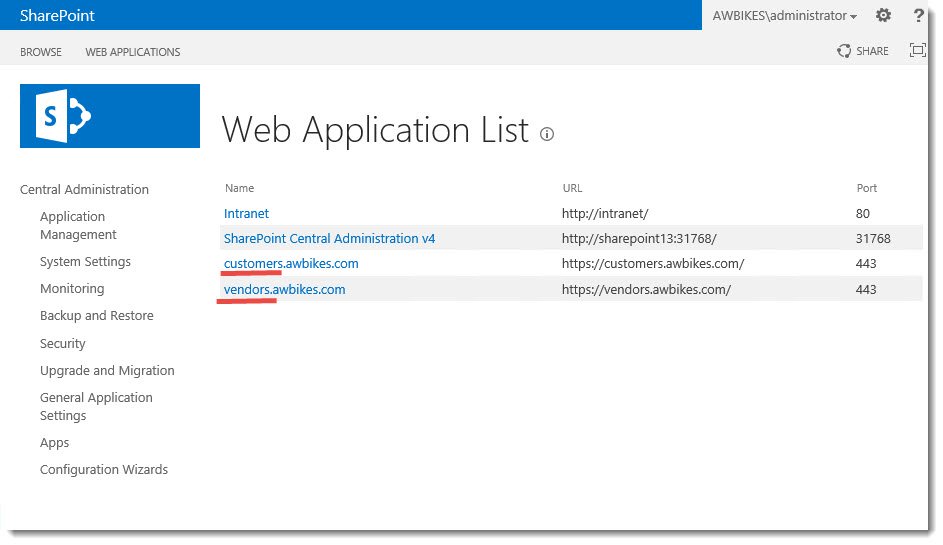The image size is (943, 545).
Task: Click the Name column header
Action: (239, 188)
